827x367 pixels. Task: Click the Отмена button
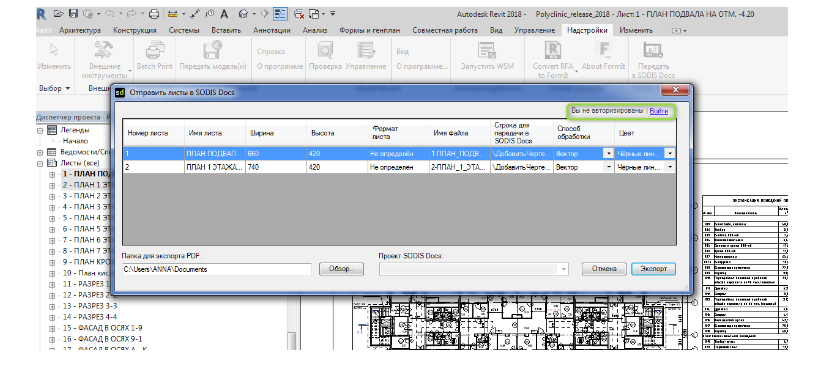pyautogui.click(x=604, y=269)
